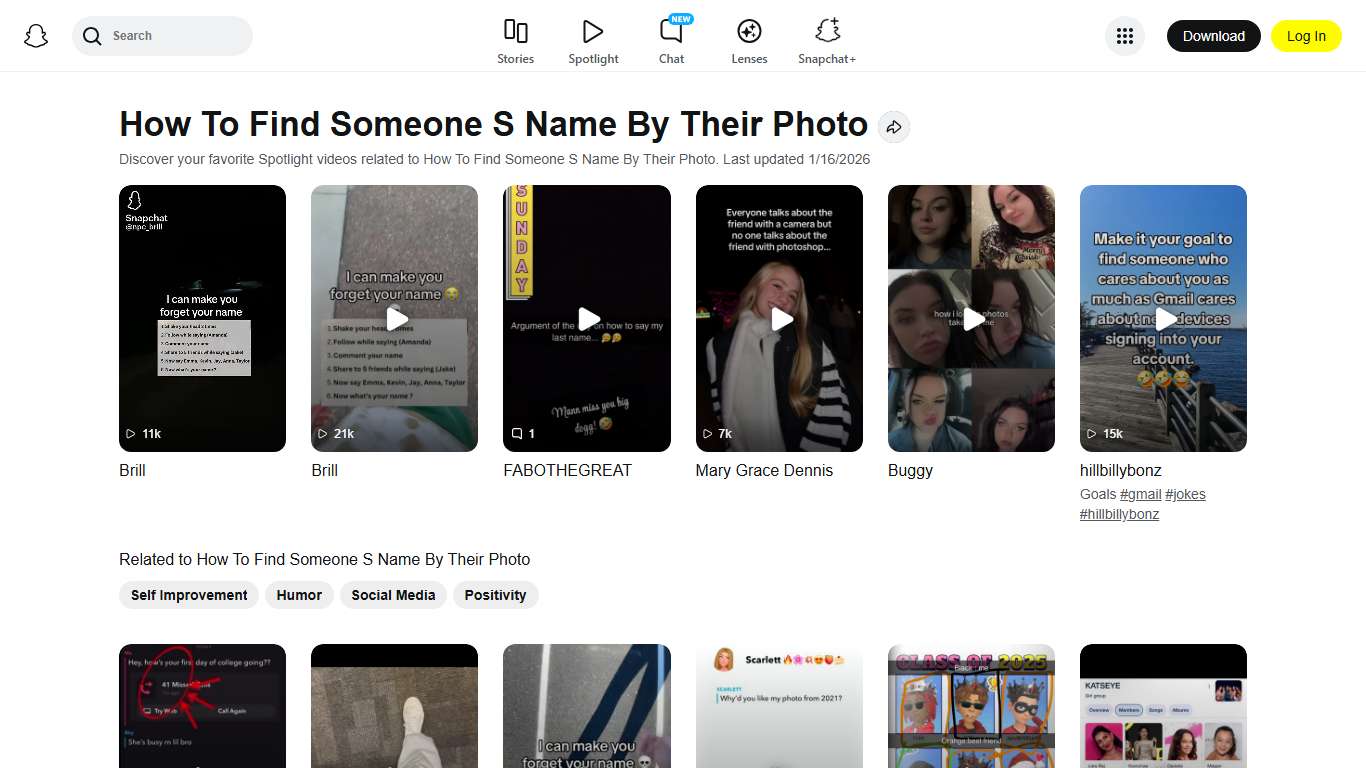
Task: Open the Snapchat+ icon
Action: pyautogui.click(x=827, y=31)
